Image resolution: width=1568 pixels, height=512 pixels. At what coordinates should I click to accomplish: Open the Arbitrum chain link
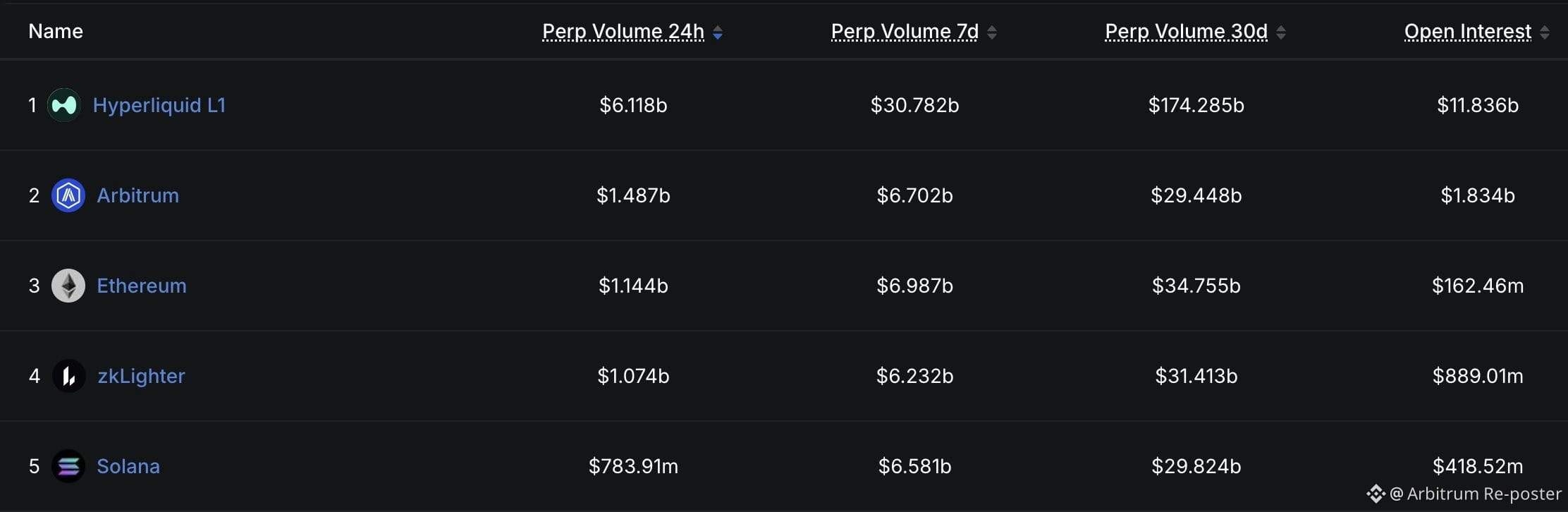[x=137, y=195]
